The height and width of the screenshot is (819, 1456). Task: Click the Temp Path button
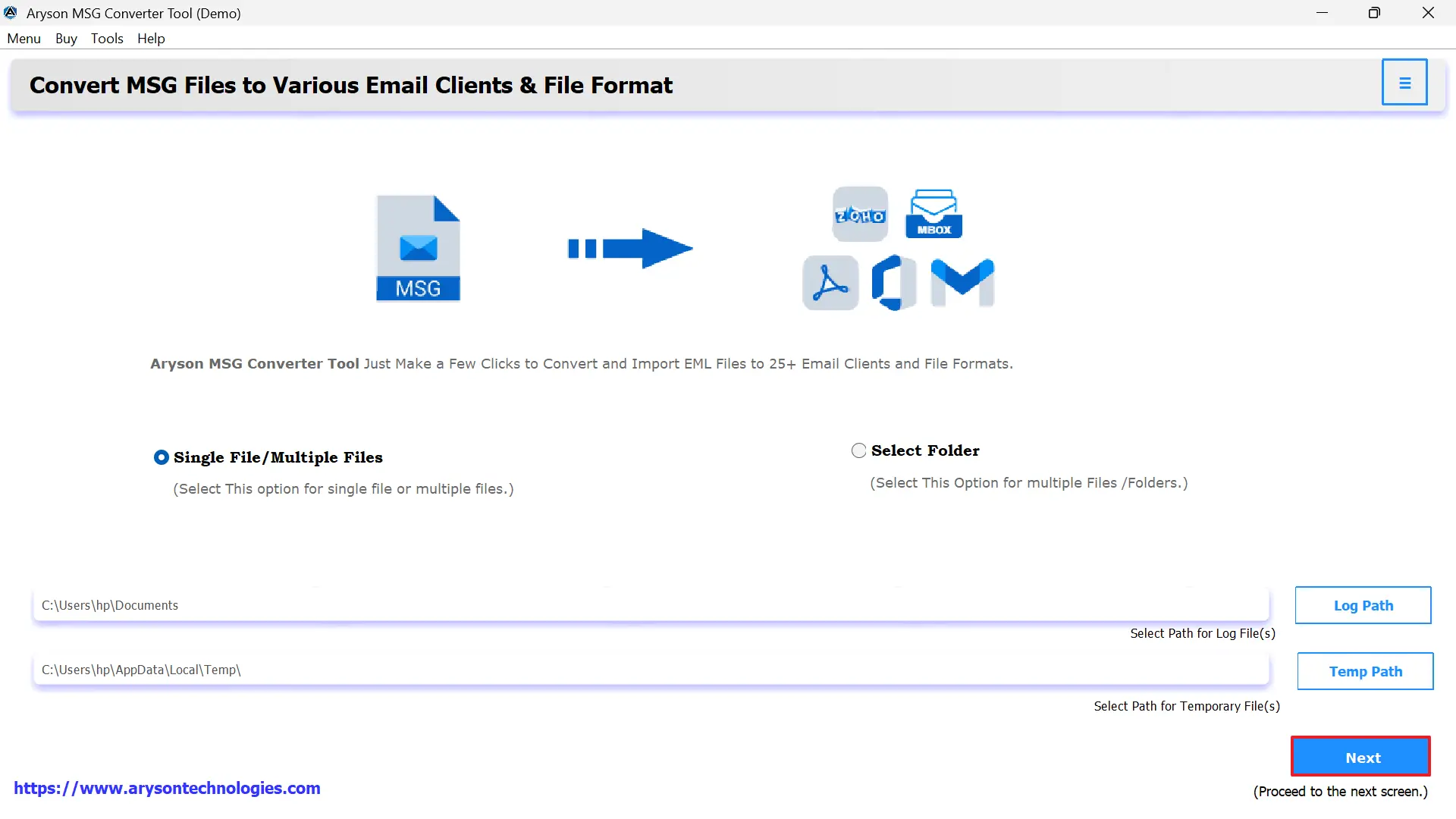tap(1364, 671)
